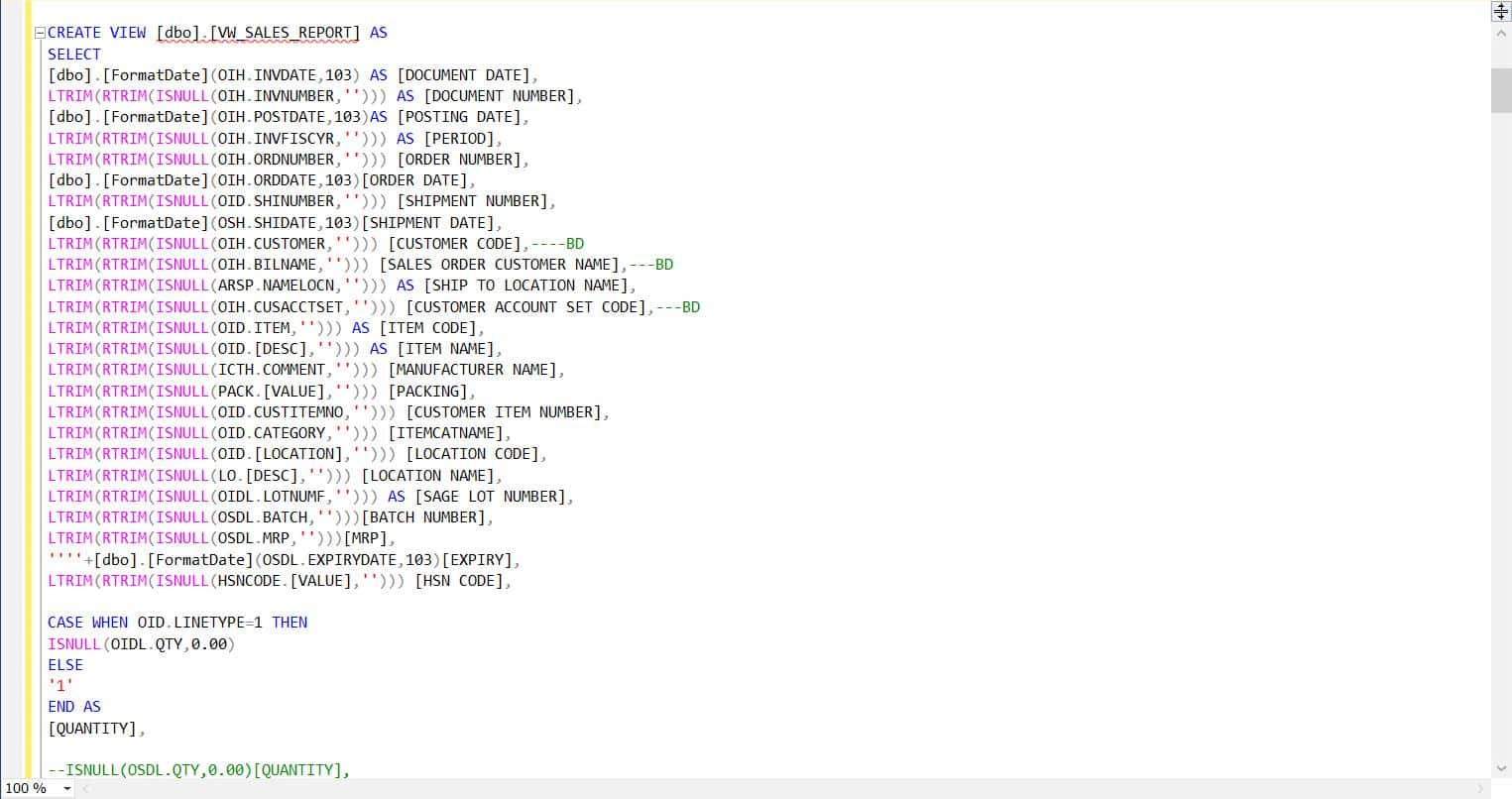Collapse the CREATE VIEW code block
The height and width of the screenshot is (799, 1512).
pyautogui.click(x=40, y=33)
